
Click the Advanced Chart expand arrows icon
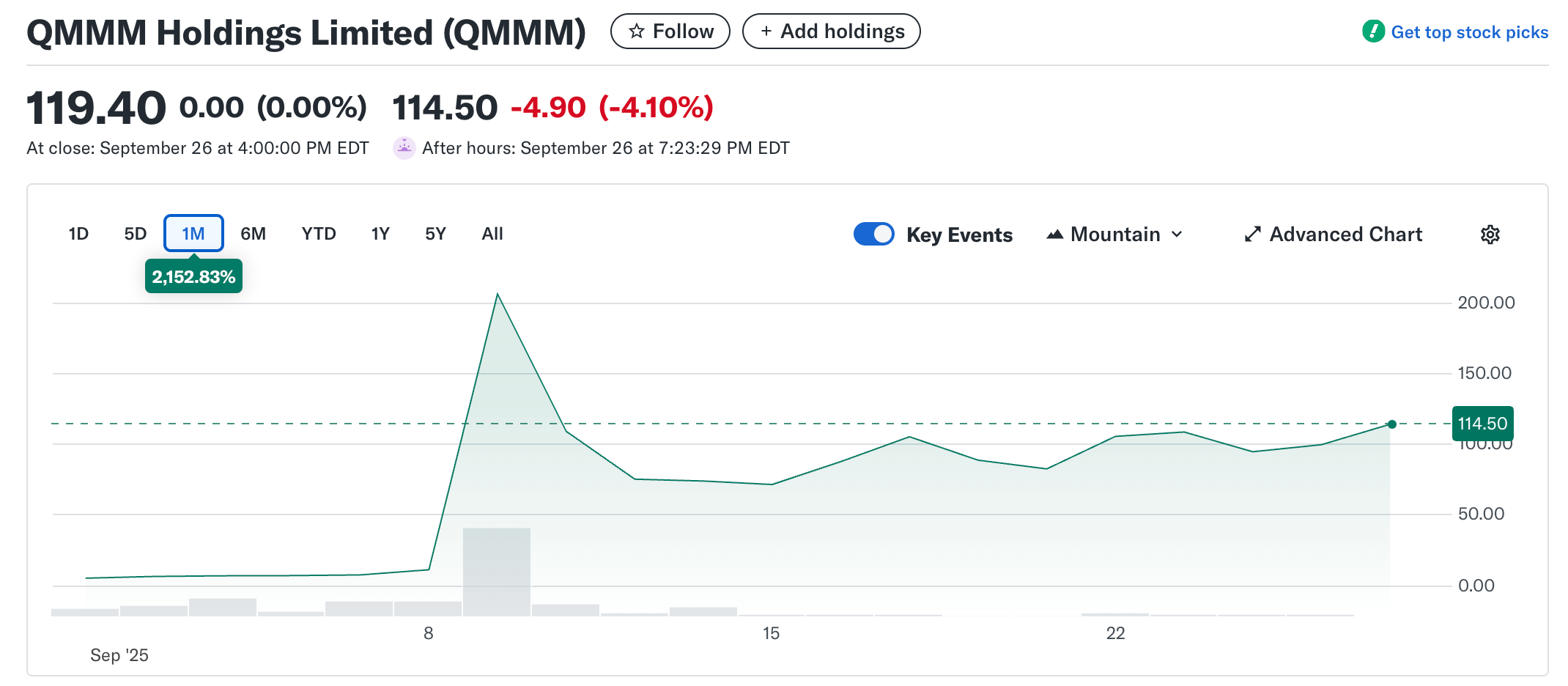(1252, 235)
